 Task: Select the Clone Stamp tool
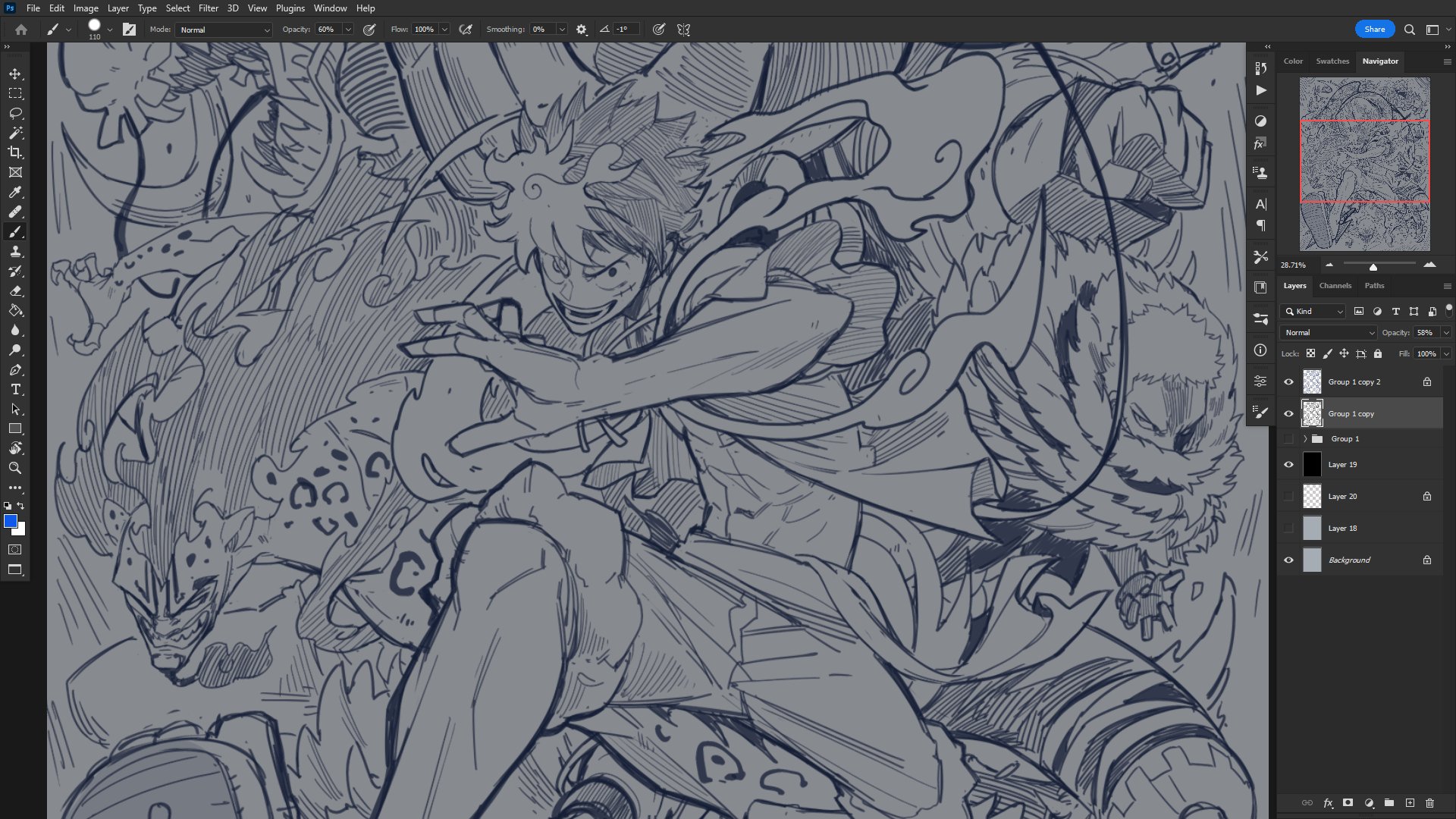pyautogui.click(x=15, y=252)
